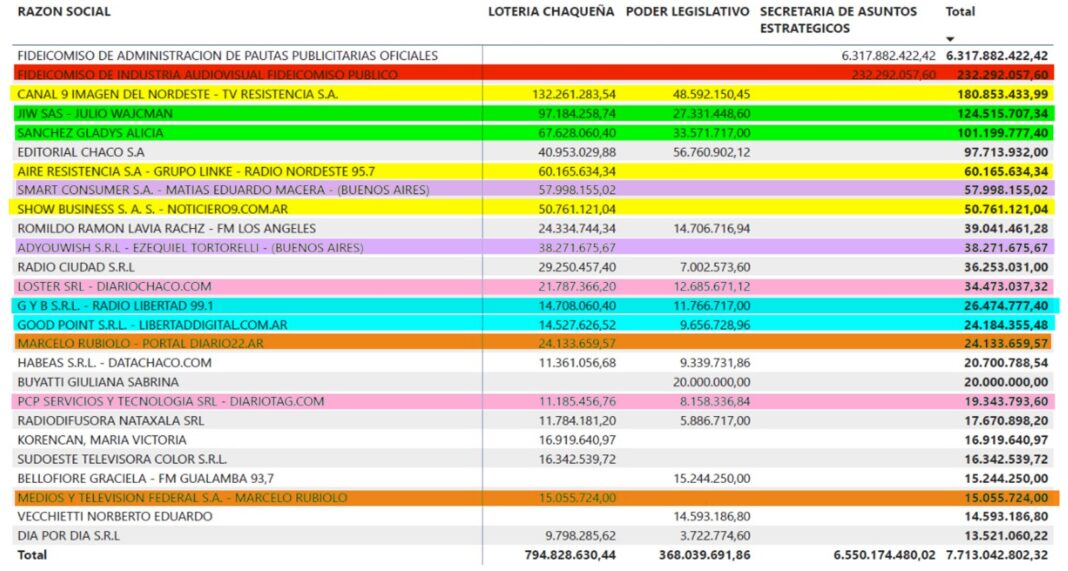Select the BUYATTI GIULIANA SABRINA row name
This screenshot has width=1068, height=571.
pos(98,381)
